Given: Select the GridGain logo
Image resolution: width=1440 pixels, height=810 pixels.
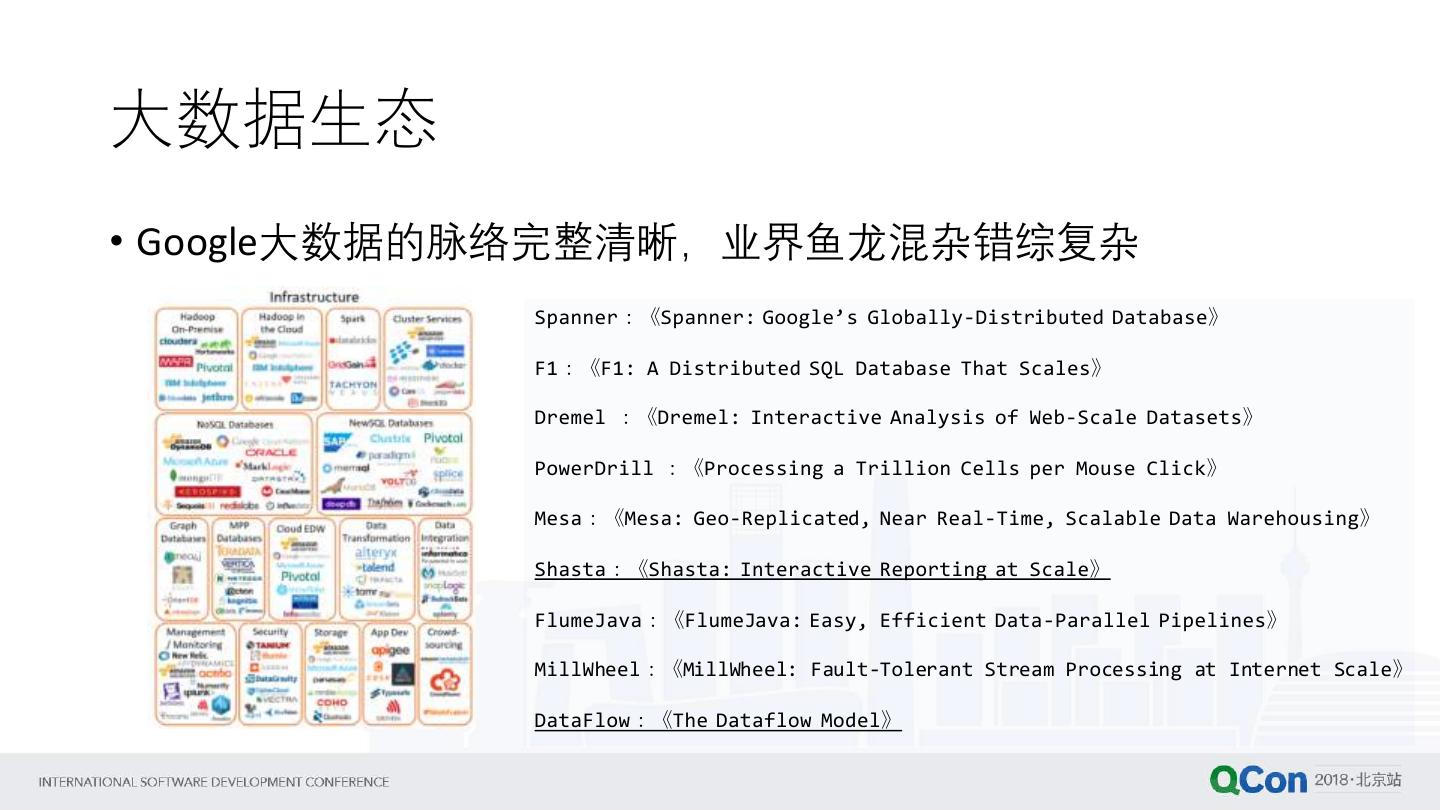Looking at the screenshot, I should point(352,364).
